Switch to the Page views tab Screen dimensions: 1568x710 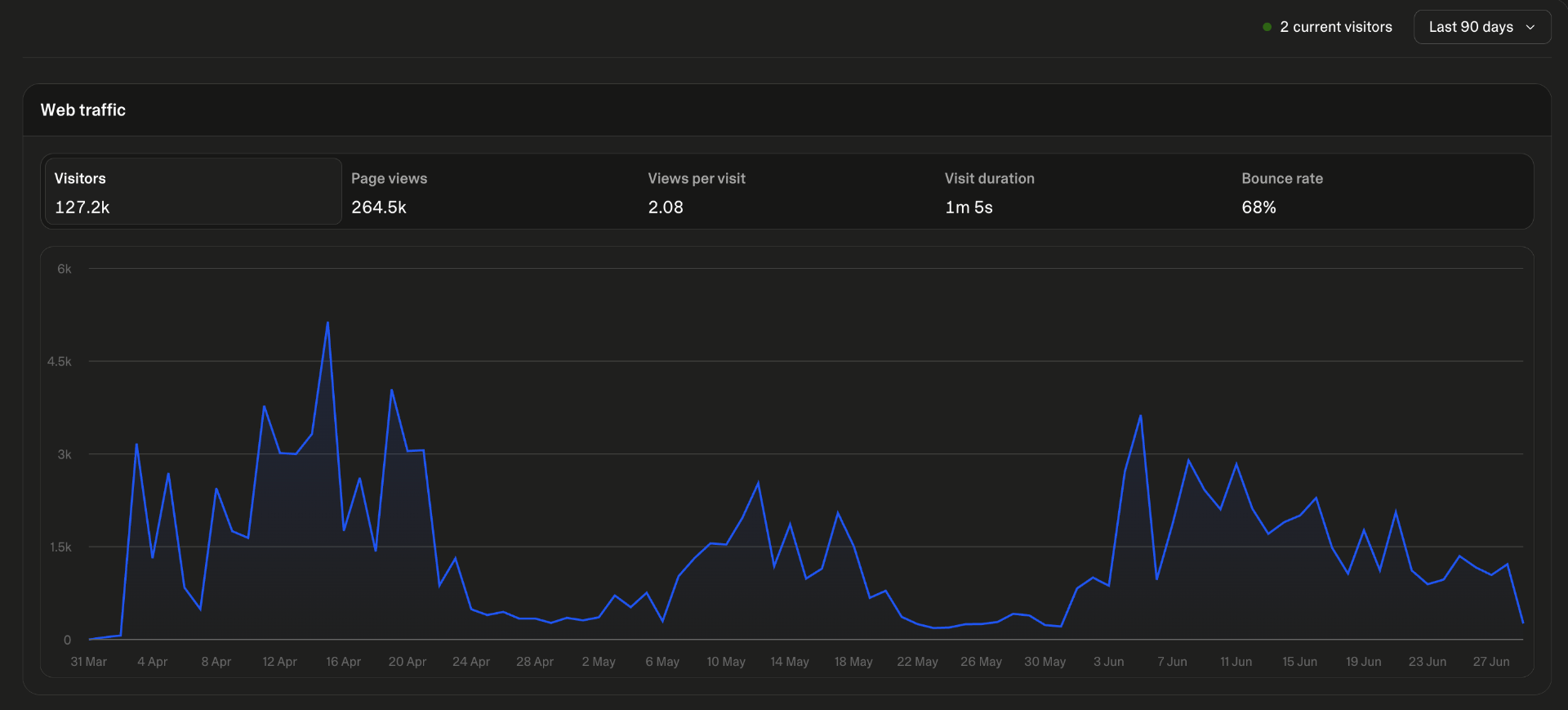click(x=490, y=191)
